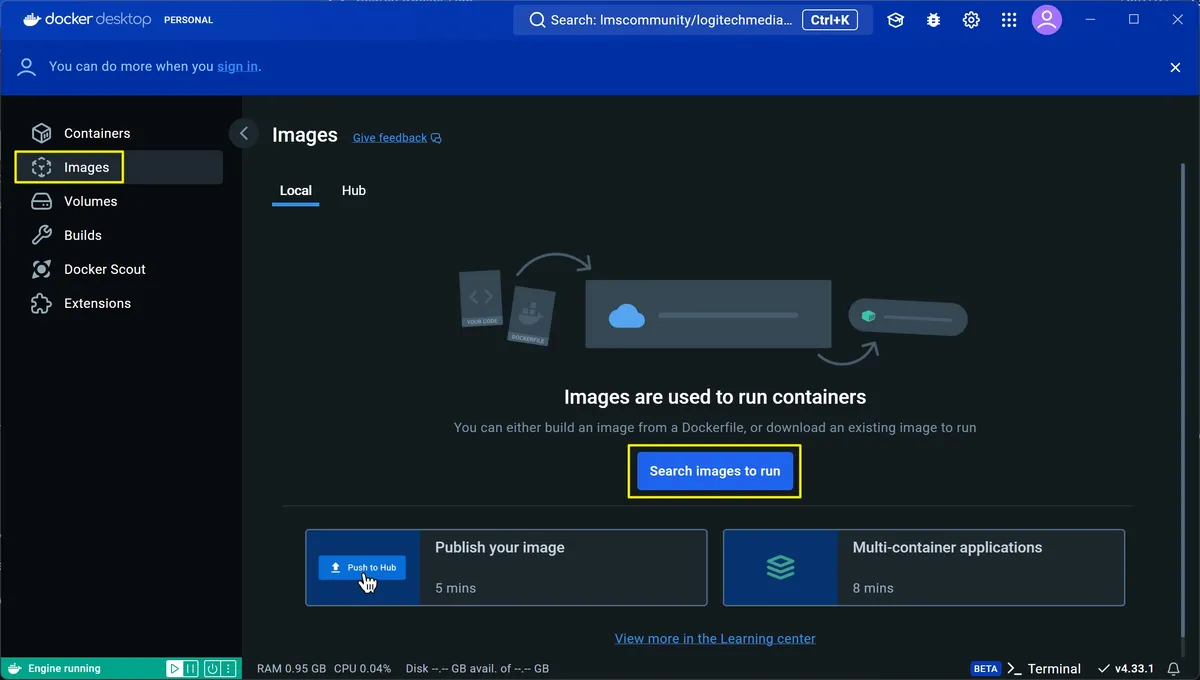Viewport: 1200px width, 680px height.
Task: Click the PERSONAL plan label
Action: [x=188, y=20]
